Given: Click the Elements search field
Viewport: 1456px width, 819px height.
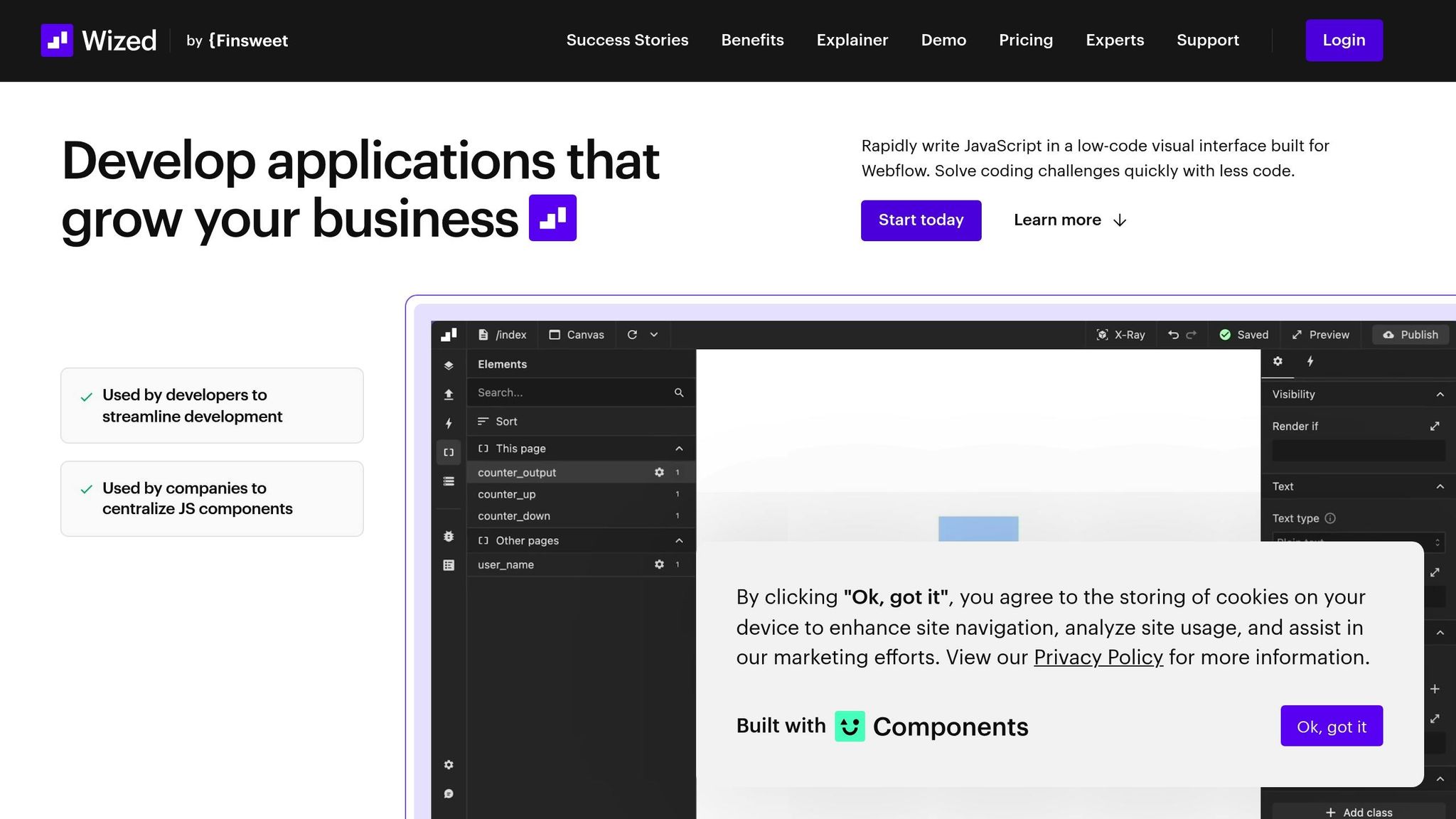Looking at the screenshot, I should coord(569,392).
